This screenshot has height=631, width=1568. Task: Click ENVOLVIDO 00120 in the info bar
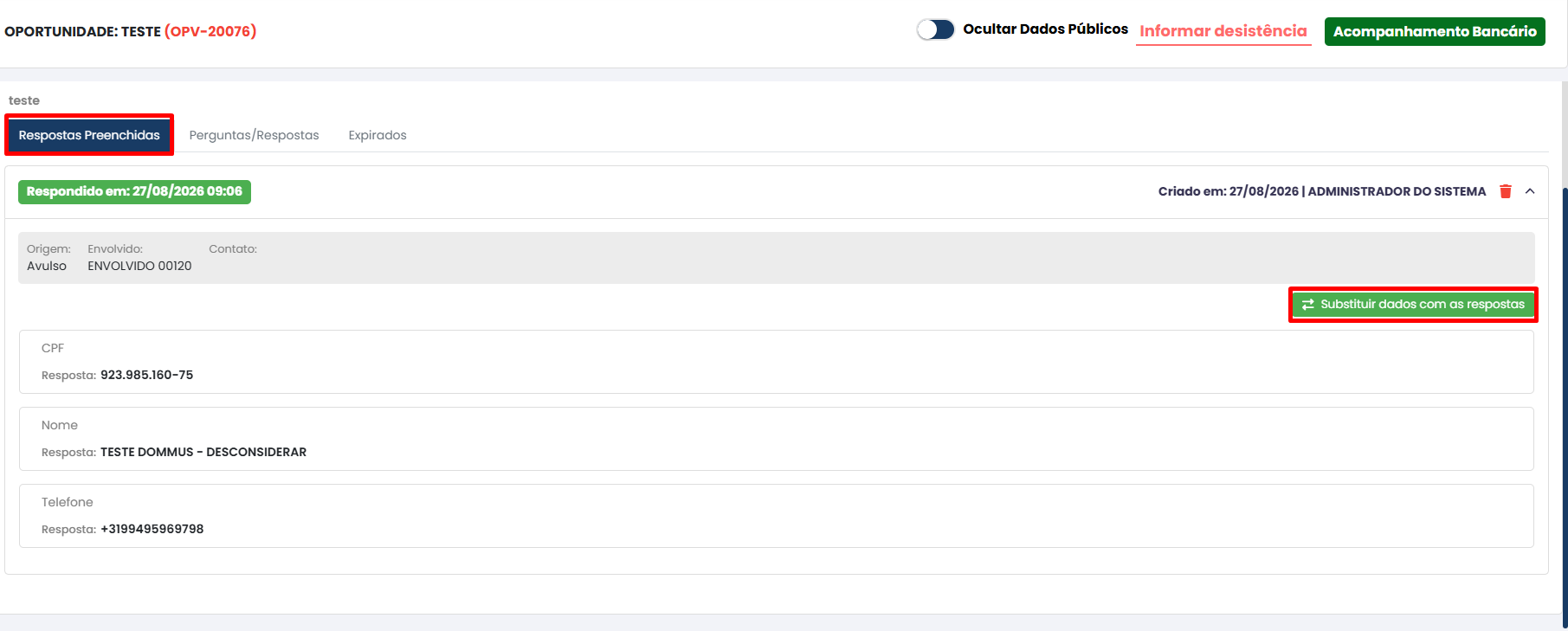[x=139, y=266]
